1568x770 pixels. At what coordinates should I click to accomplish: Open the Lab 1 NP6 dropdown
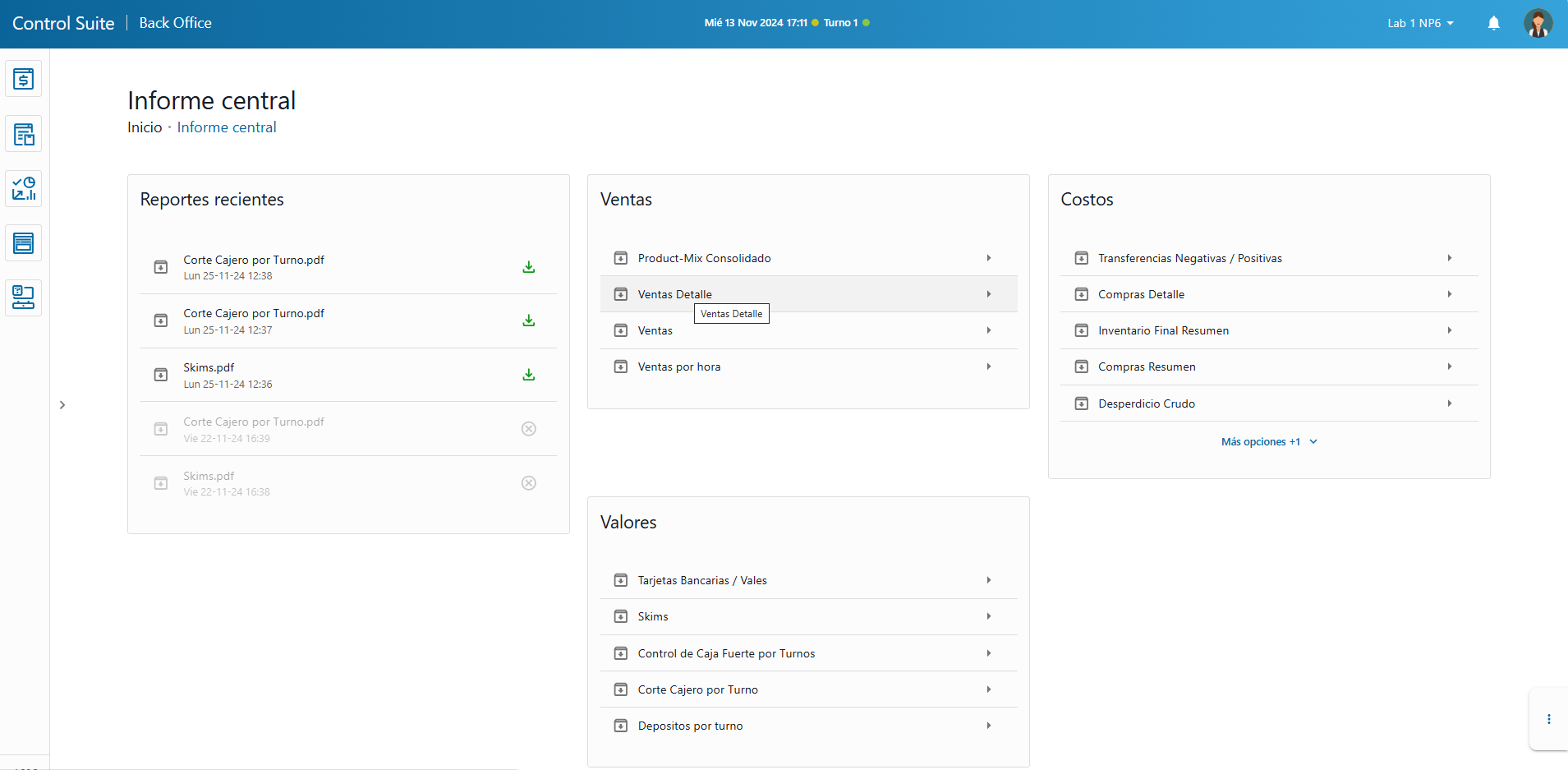click(1420, 23)
